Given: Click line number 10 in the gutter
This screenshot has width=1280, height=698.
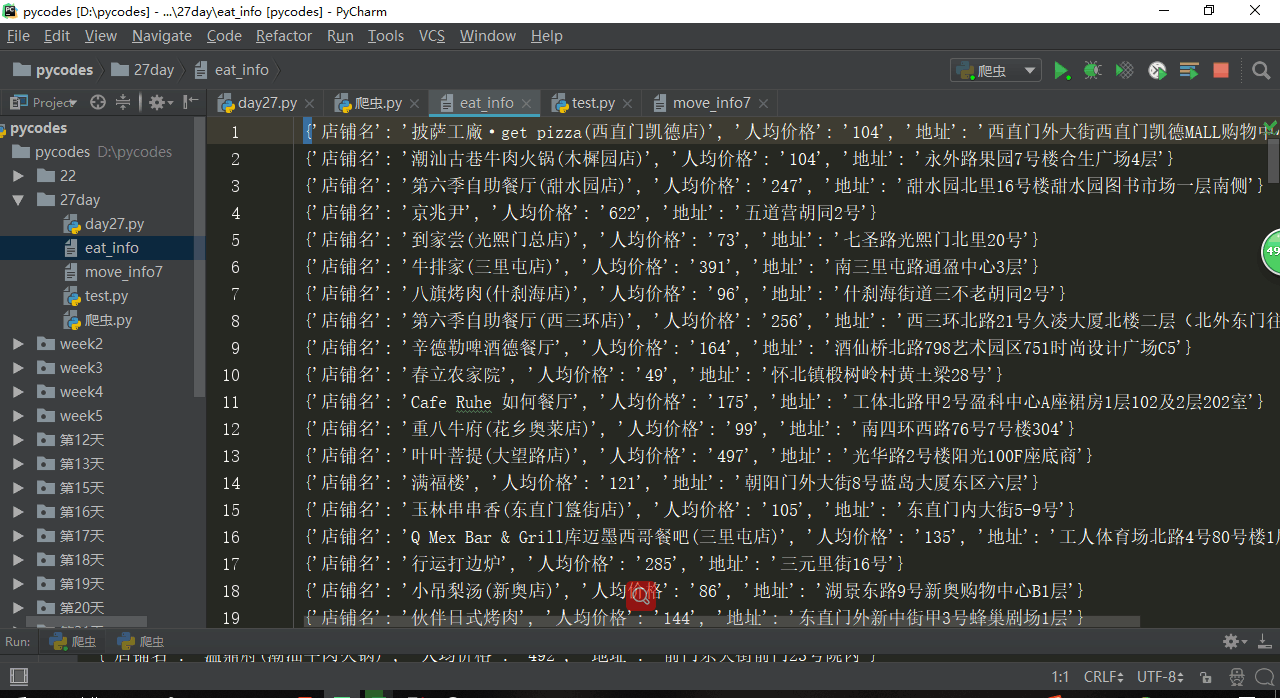Looking at the screenshot, I should pyautogui.click(x=231, y=375).
